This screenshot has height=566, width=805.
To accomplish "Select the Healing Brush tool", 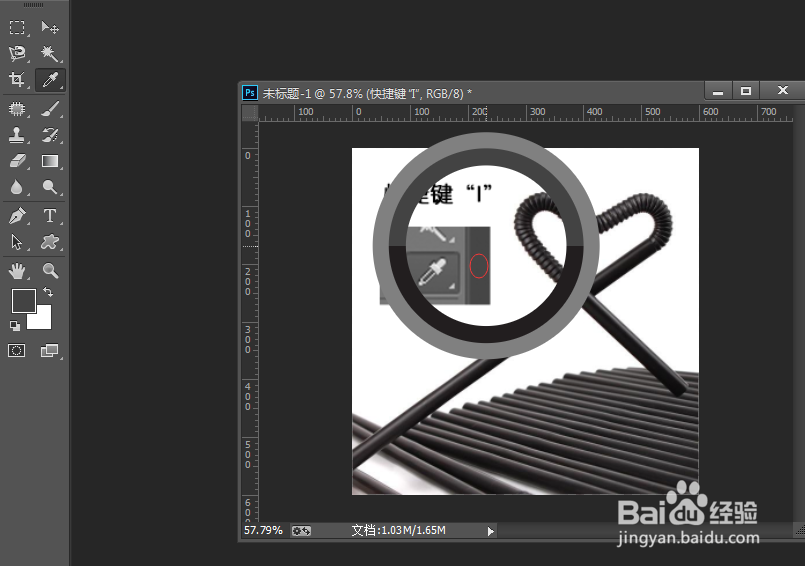I will [17, 109].
